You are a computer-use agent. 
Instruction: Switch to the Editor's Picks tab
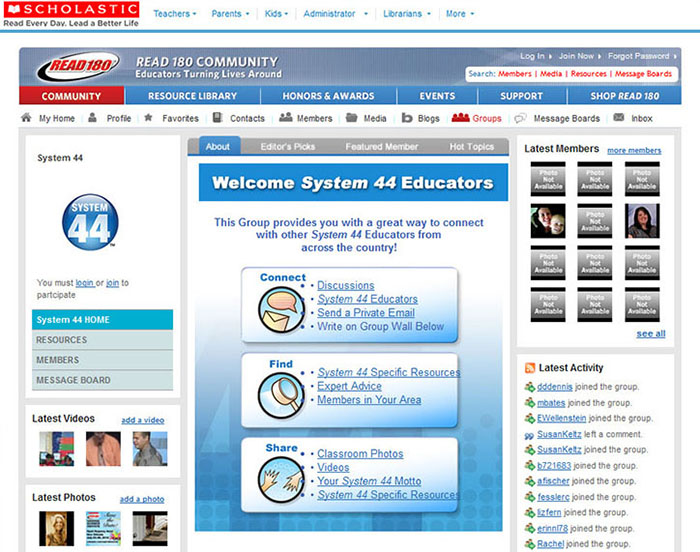(288, 146)
